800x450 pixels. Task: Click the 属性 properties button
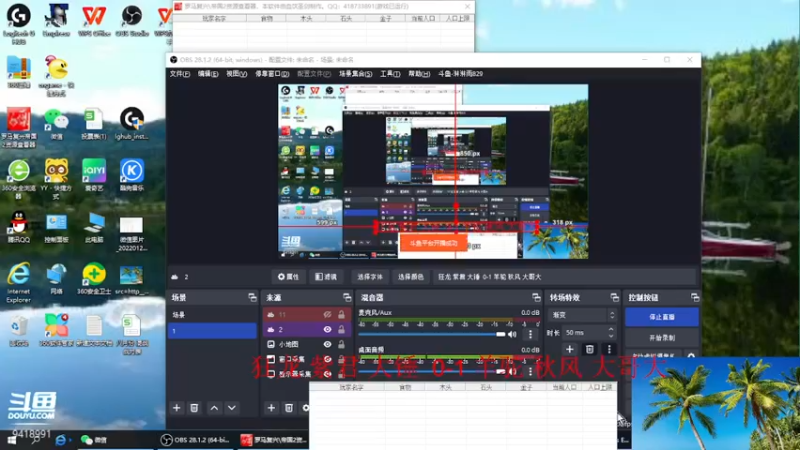(x=288, y=277)
